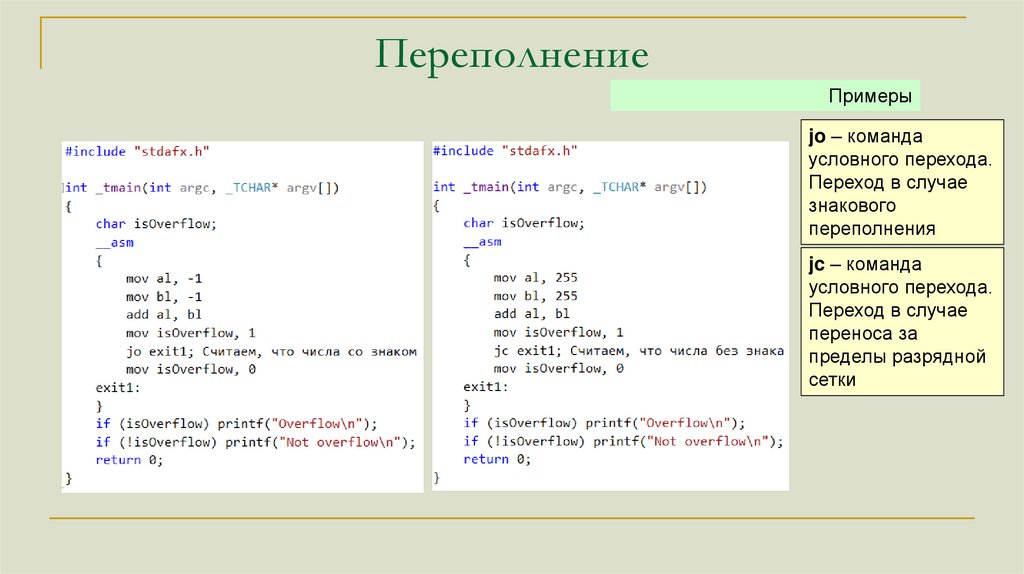Click the "return 0;" line in left code

pos(129,459)
